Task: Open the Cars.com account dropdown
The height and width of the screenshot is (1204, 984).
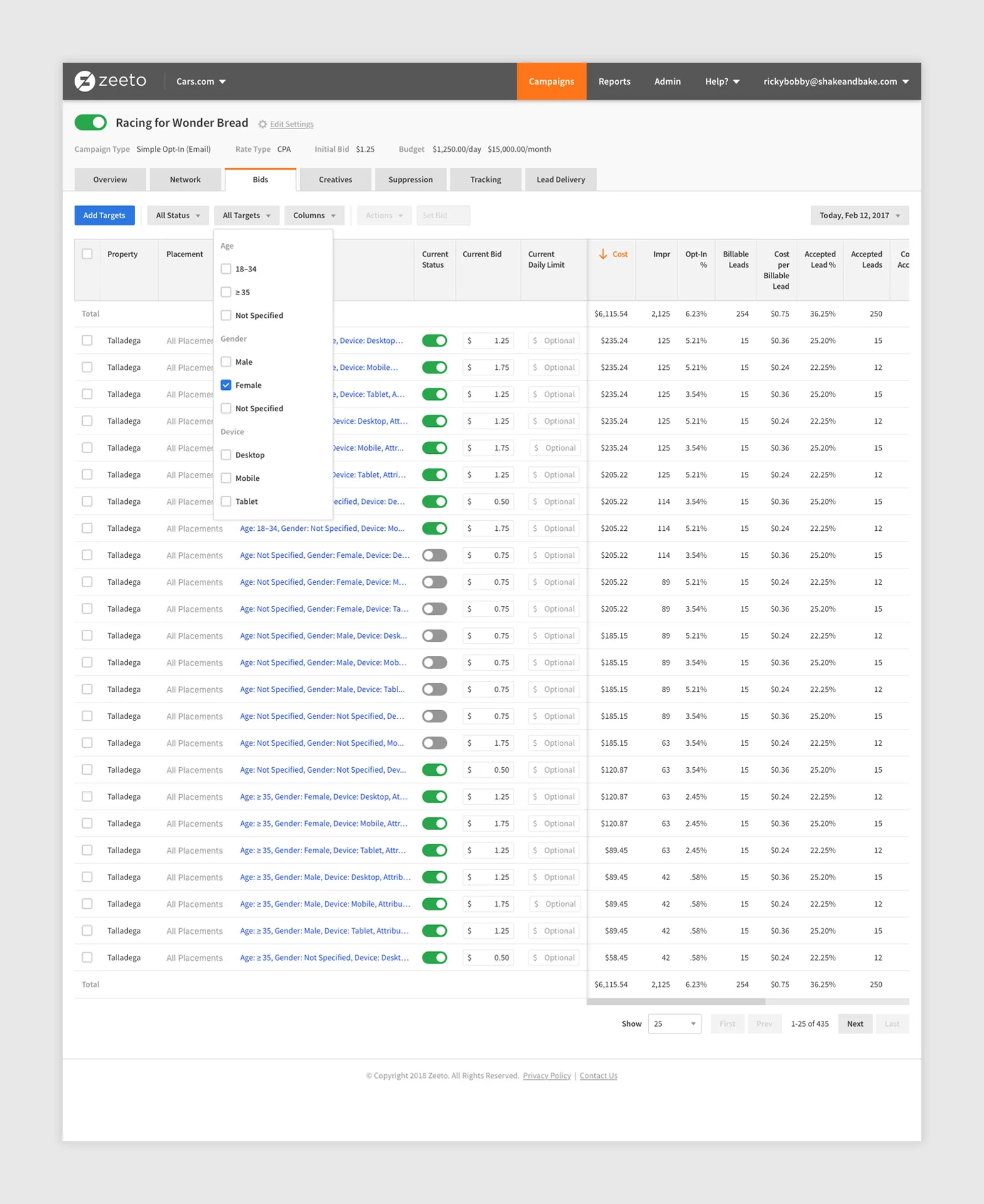Action: (x=201, y=81)
